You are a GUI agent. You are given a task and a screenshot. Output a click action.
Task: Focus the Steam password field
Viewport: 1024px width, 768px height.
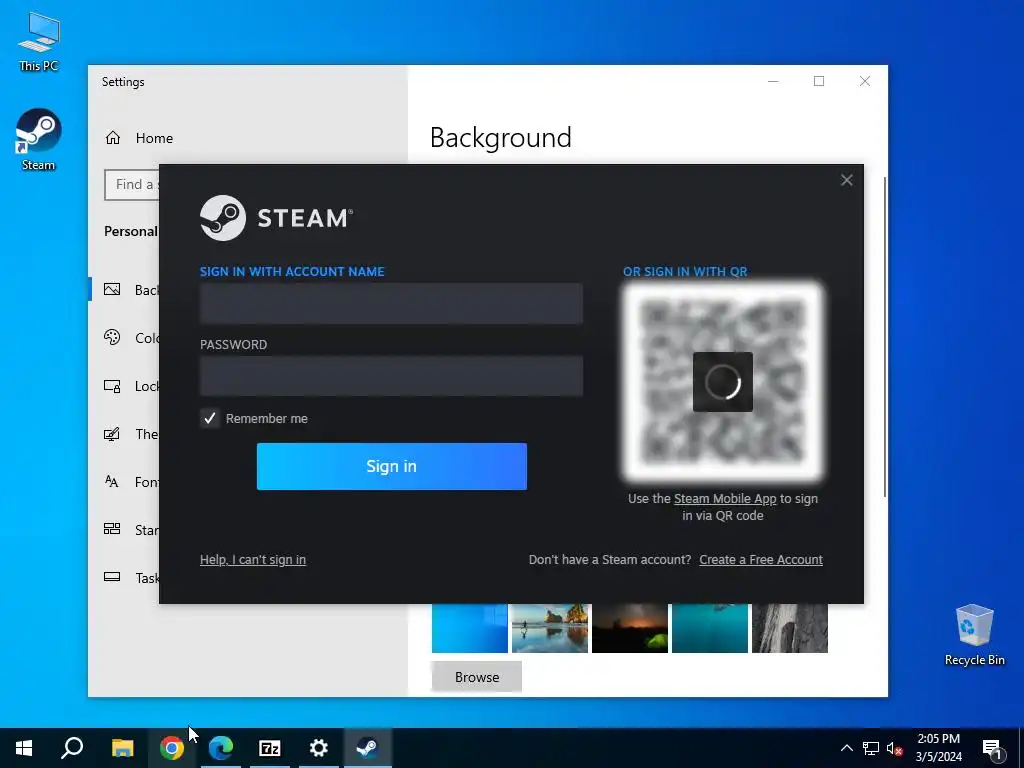coord(391,376)
